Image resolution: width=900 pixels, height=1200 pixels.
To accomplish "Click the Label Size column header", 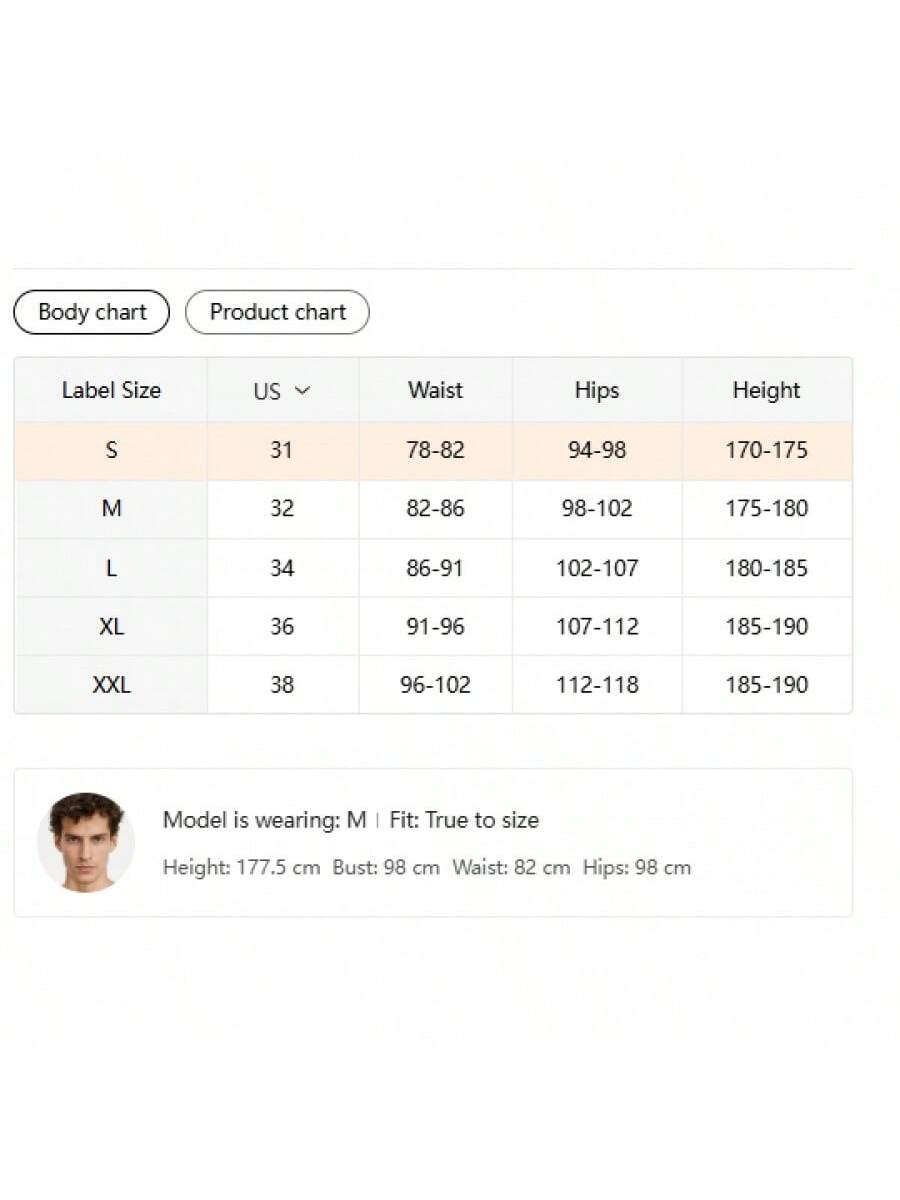I will (111, 390).
